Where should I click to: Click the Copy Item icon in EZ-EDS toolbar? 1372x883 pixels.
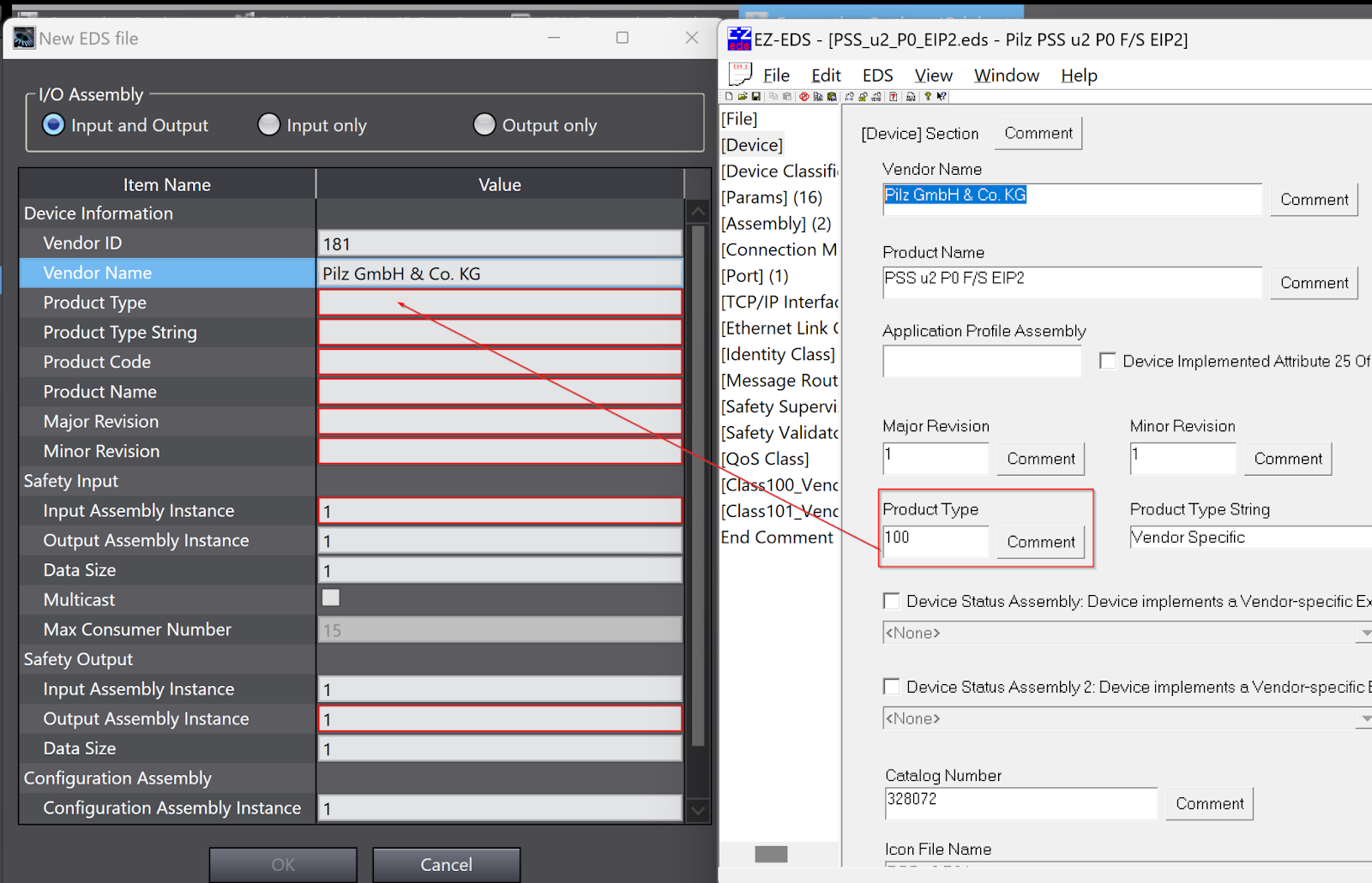(818, 96)
